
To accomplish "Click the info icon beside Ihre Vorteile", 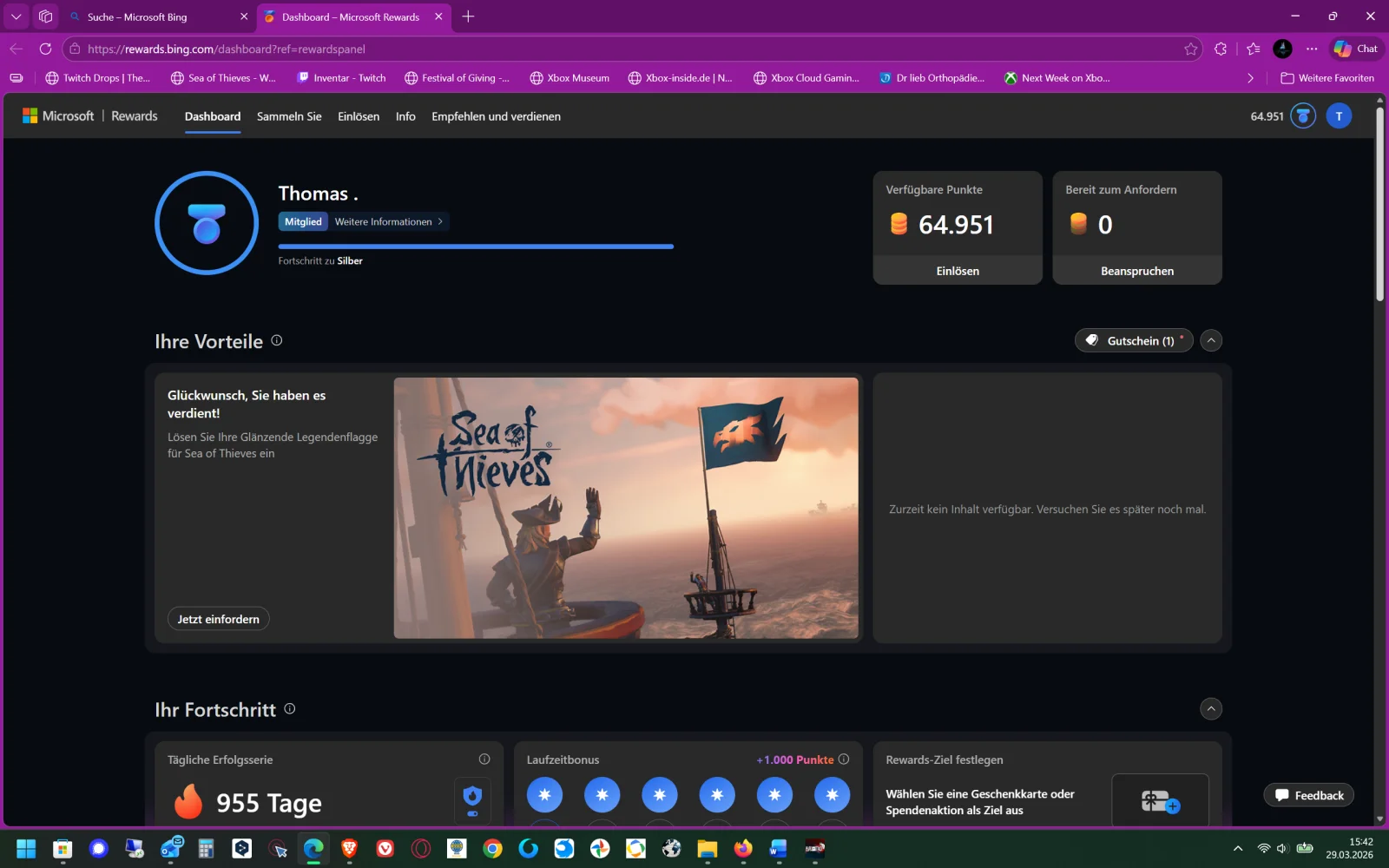I will click(x=277, y=340).
